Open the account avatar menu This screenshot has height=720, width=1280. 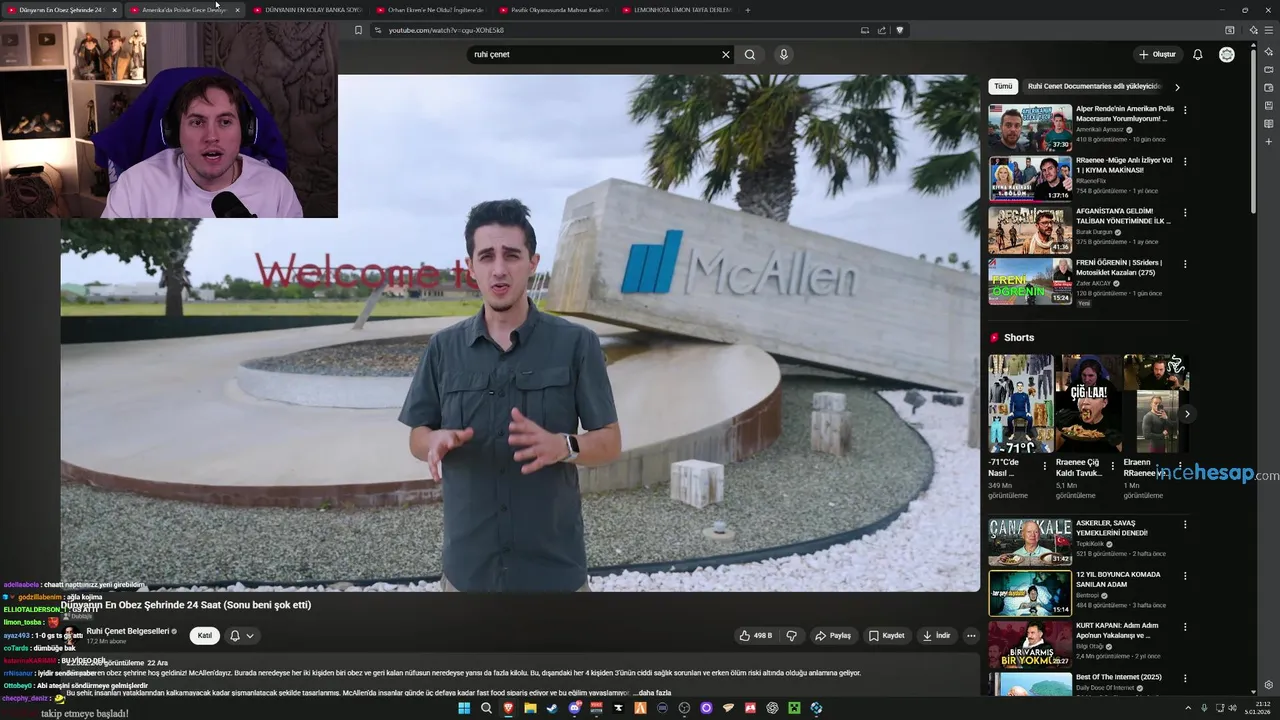(1227, 54)
